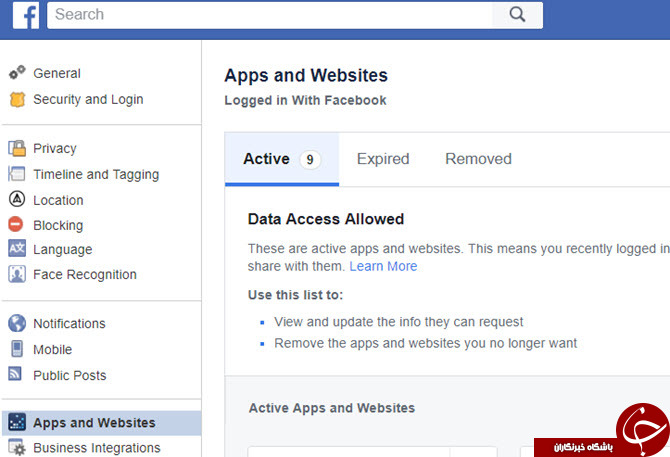Image resolution: width=670 pixels, height=457 pixels.
Task: Click the red Blocking icon
Action: [16, 224]
